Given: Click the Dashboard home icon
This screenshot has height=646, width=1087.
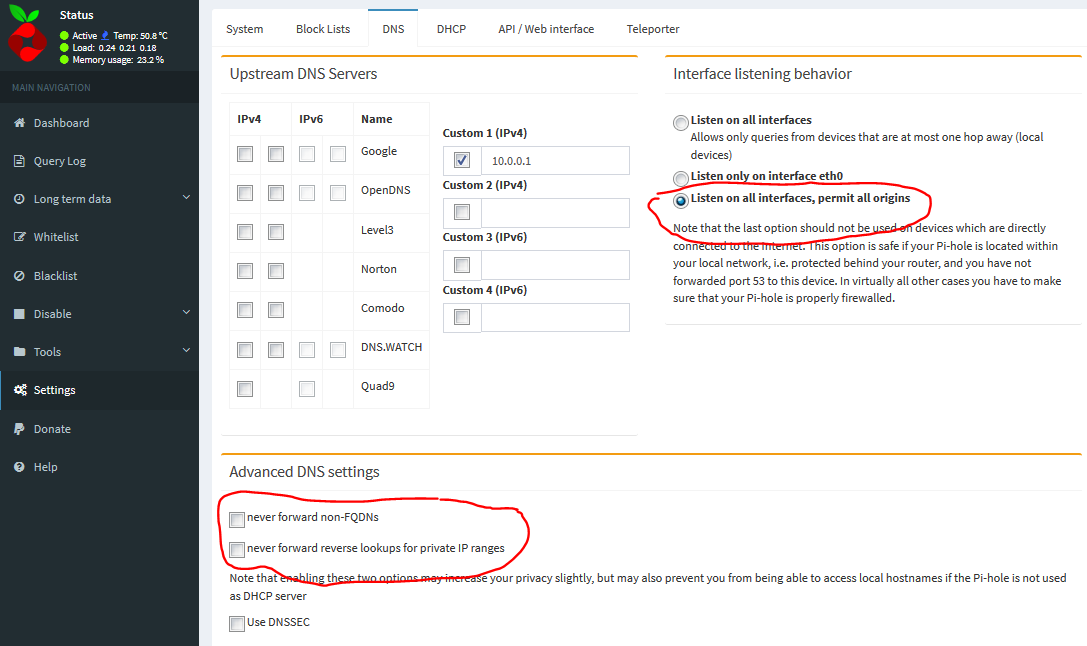Looking at the screenshot, I should pos(19,123).
